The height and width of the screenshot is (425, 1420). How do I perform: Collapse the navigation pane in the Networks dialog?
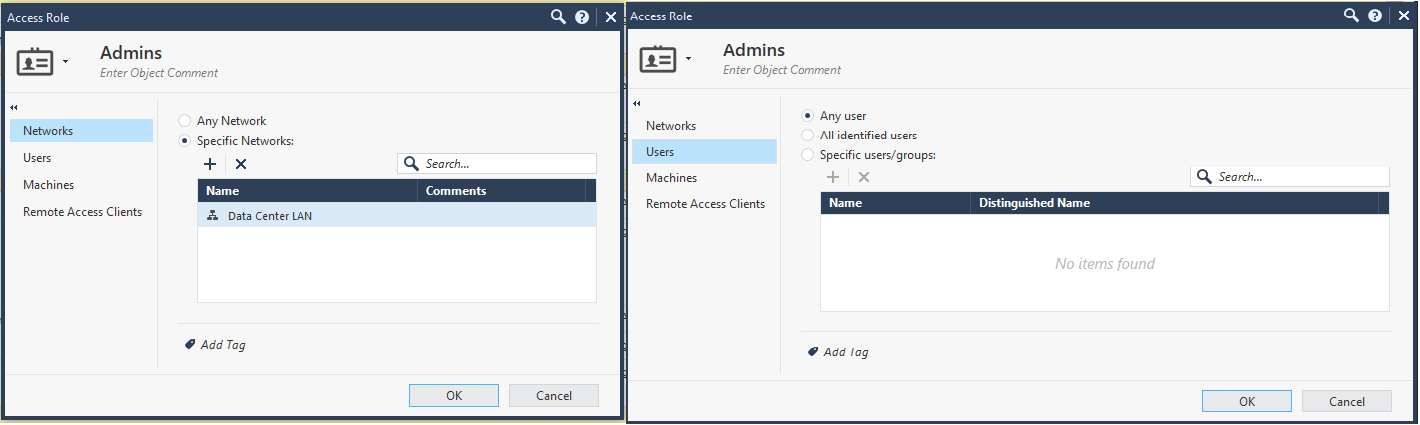click(14, 107)
